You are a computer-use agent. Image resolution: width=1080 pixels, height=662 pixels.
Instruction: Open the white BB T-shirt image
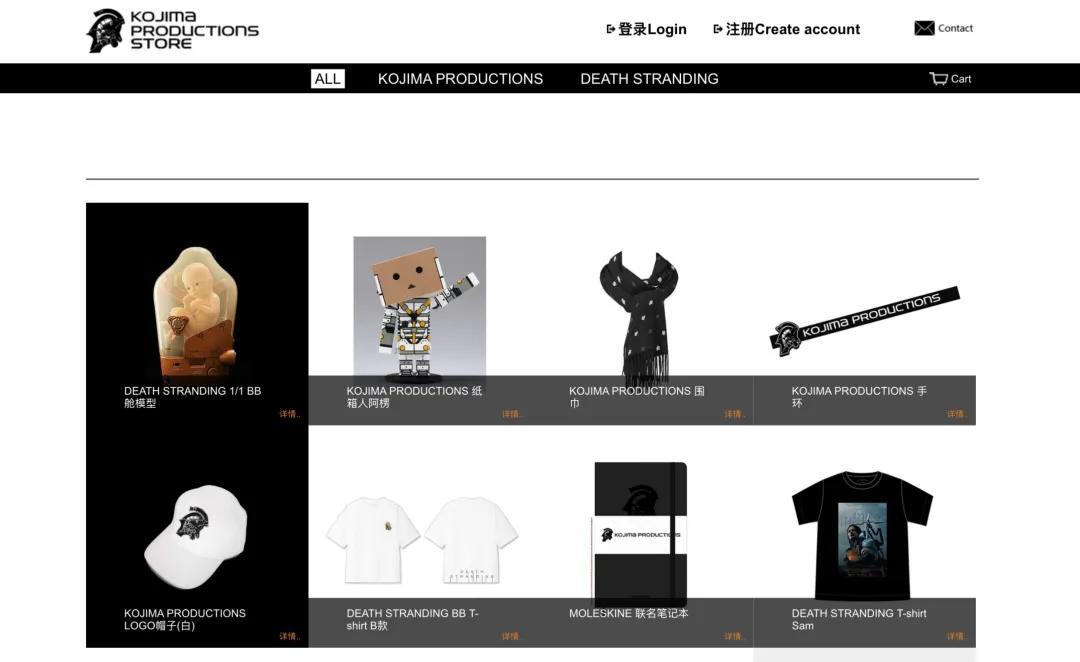click(422, 540)
